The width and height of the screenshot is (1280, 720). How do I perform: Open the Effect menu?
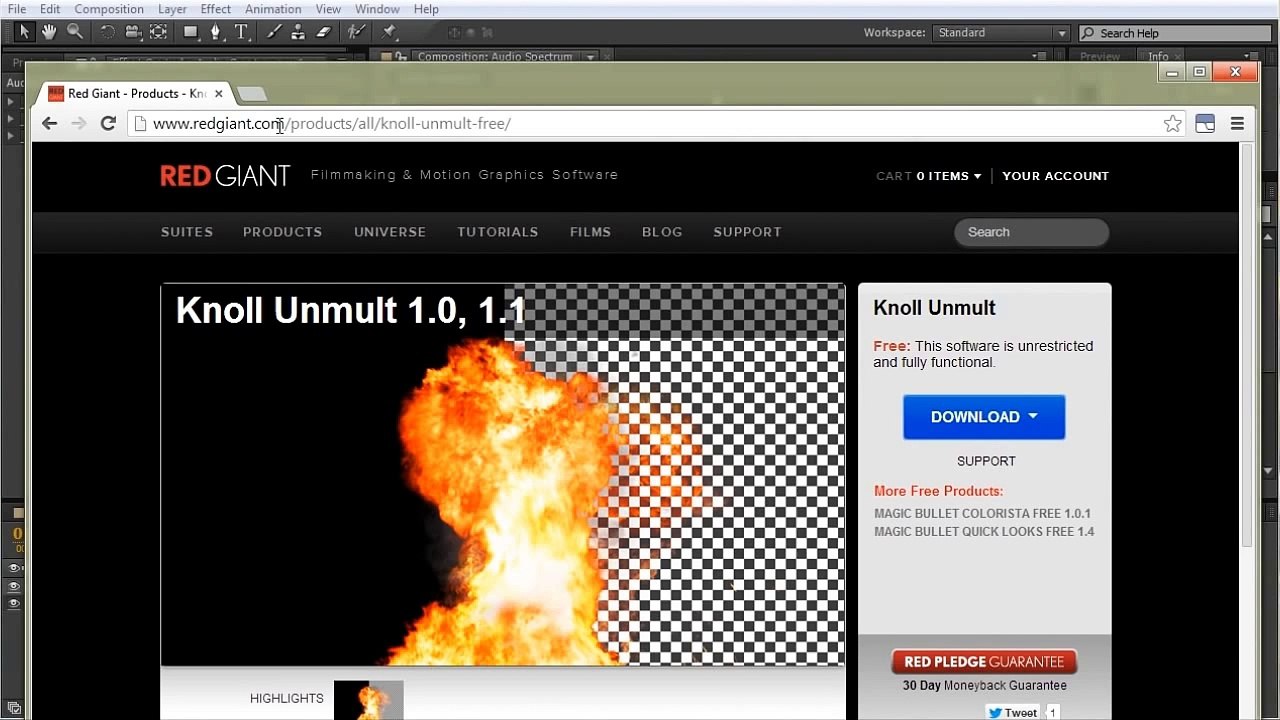[215, 9]
